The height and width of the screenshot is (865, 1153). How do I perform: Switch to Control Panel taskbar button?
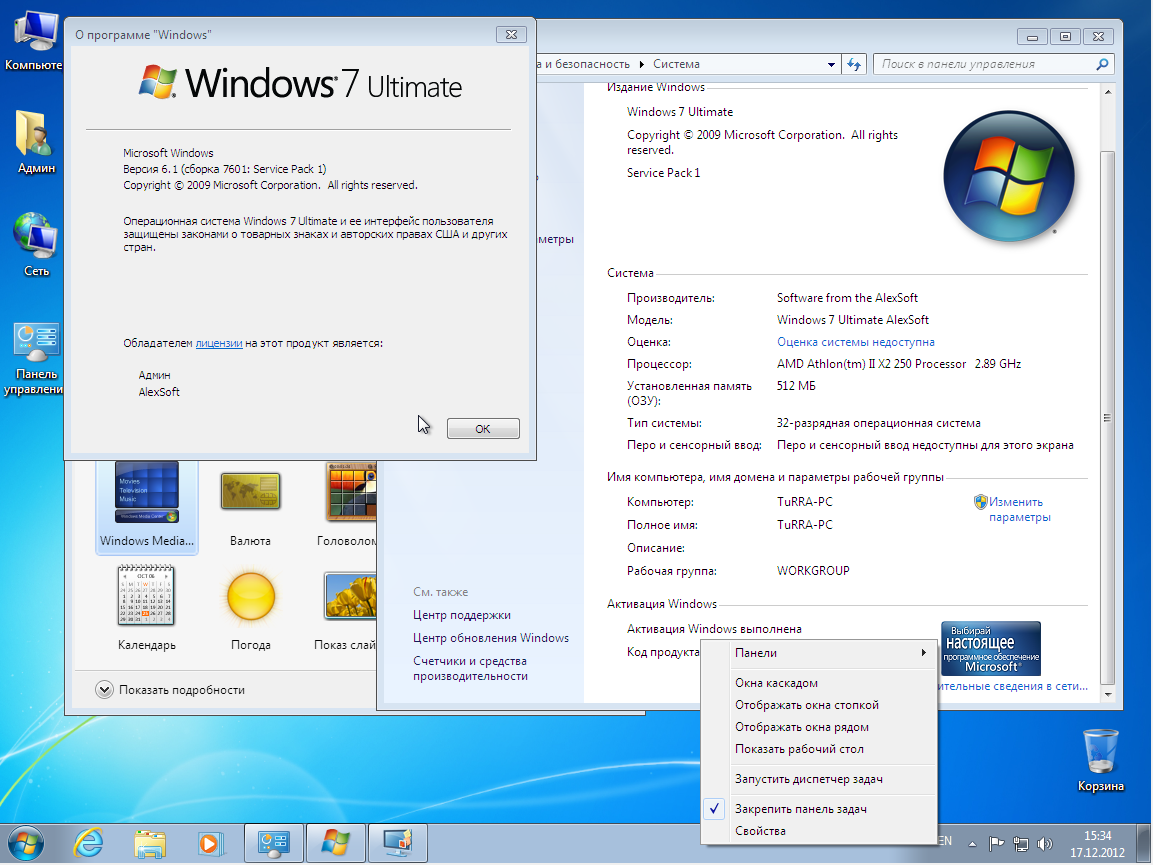coord(274,843)
